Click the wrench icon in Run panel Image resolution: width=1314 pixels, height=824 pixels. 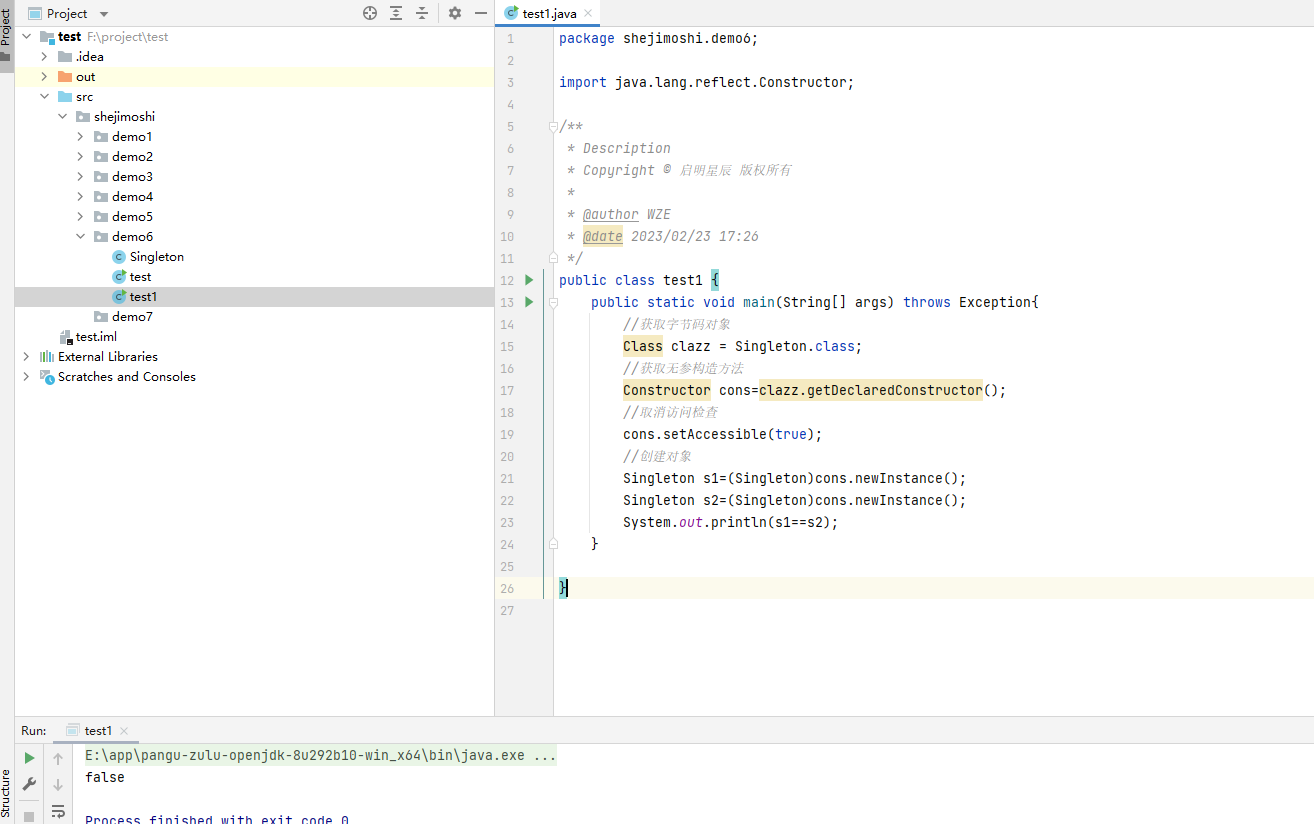point(30,784)
